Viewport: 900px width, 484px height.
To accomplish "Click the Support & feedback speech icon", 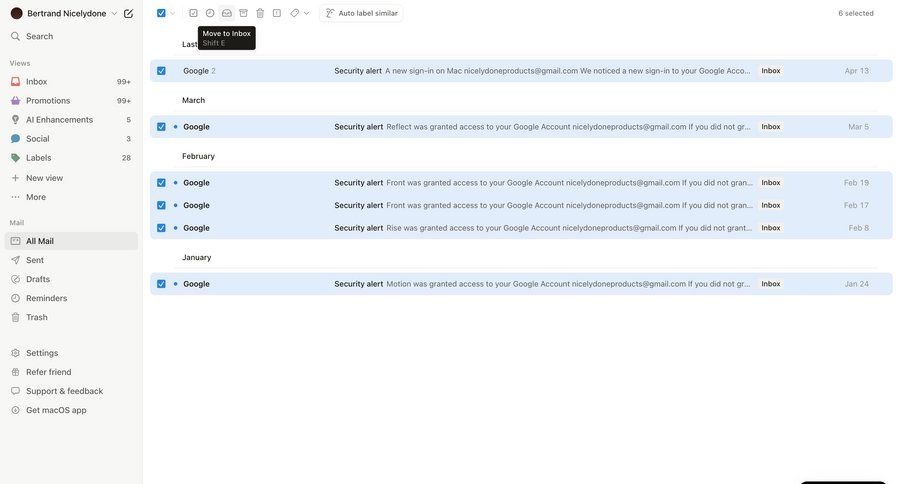I will (x=15, y=391).
